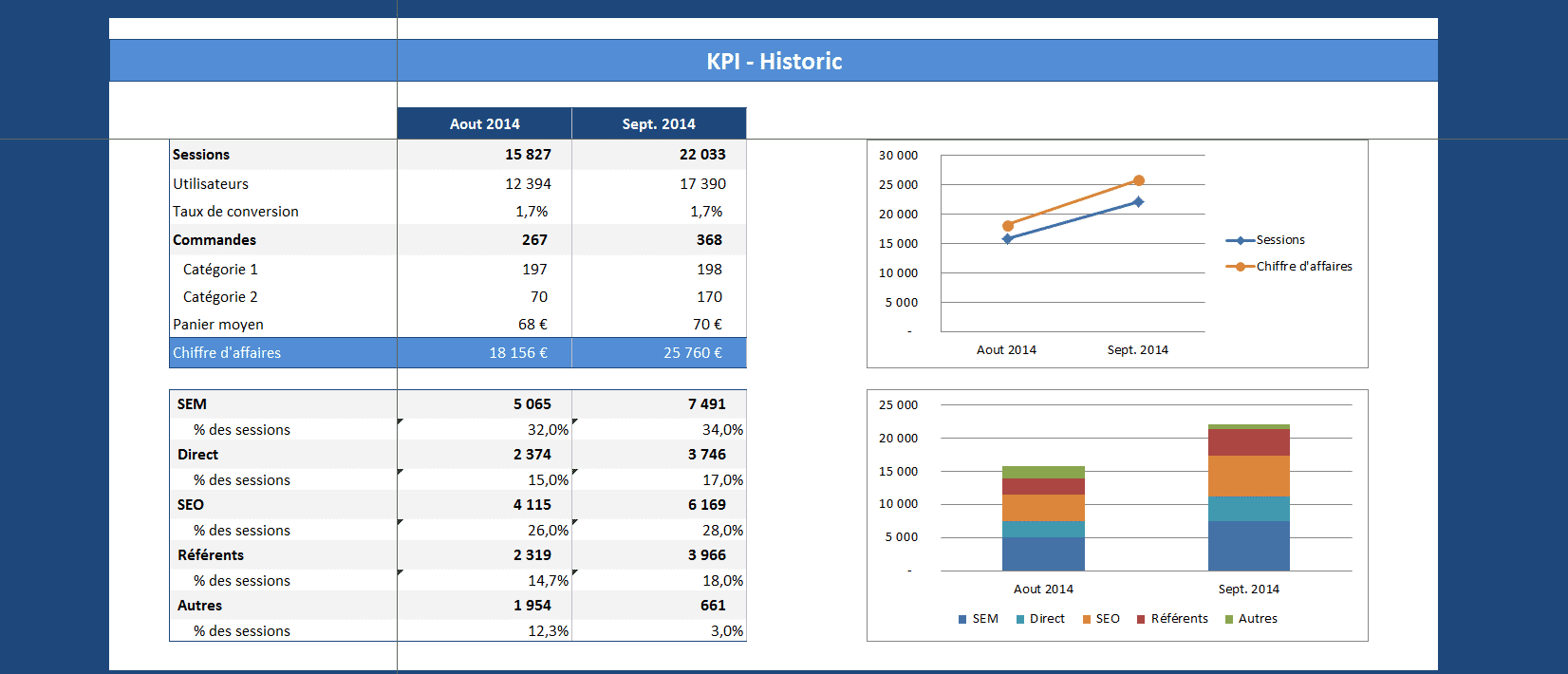This screenshot has width=1568, height=674.
Task: Click the SEM legend color swatch
Action: pyautogui.click(x=962, y=619)
